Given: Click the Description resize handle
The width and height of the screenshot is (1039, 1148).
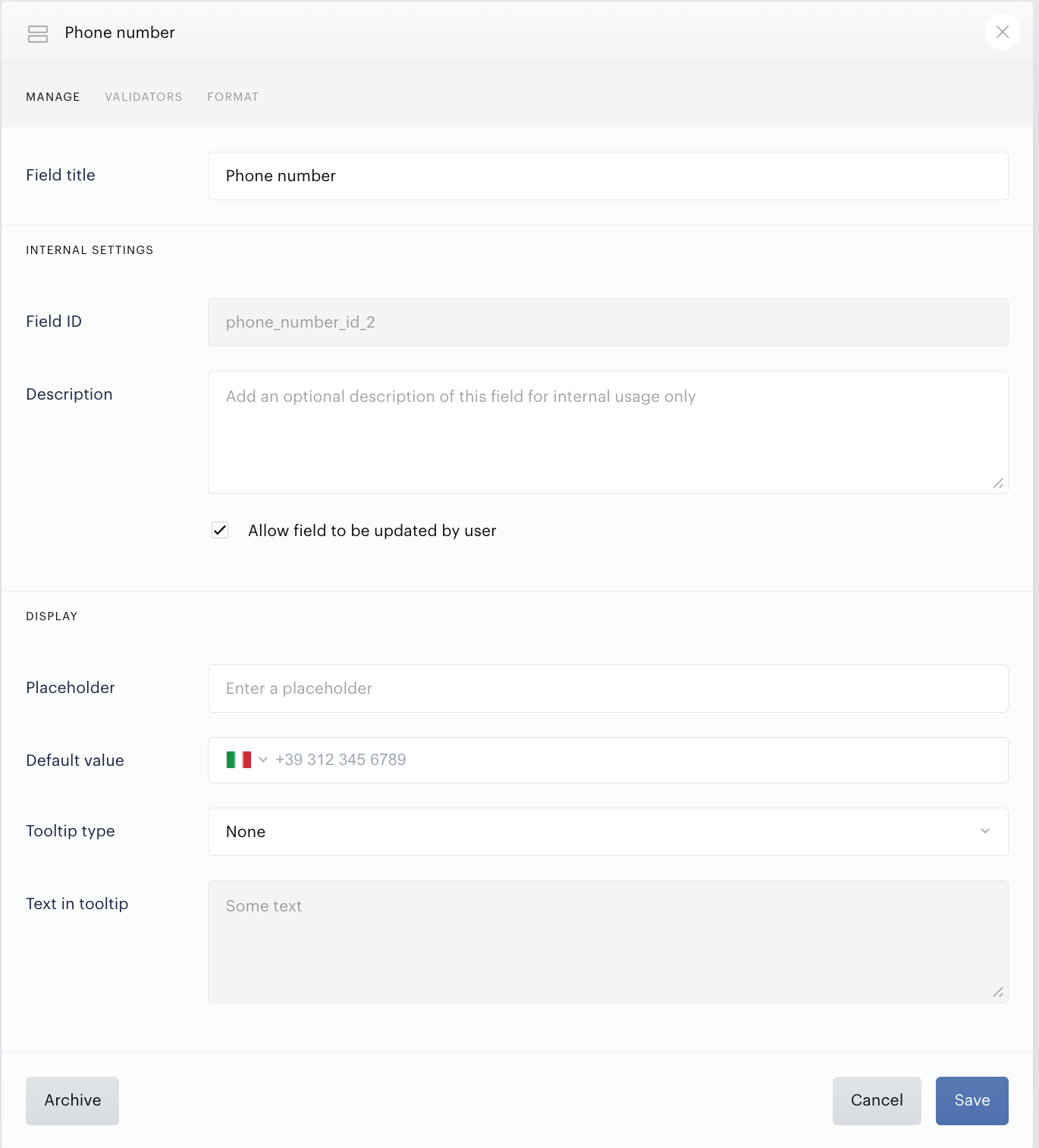Looking at the screenshot, I should (x=998, y=484).
